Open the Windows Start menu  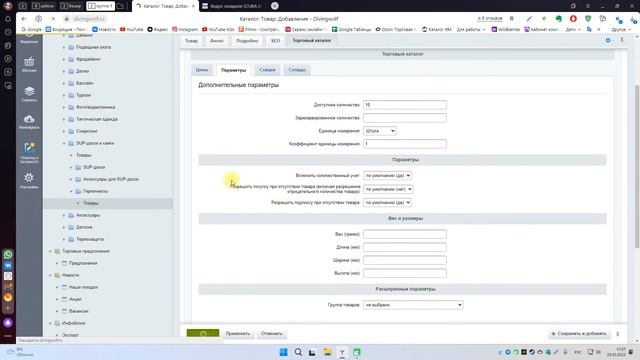(x=283, y=352)
